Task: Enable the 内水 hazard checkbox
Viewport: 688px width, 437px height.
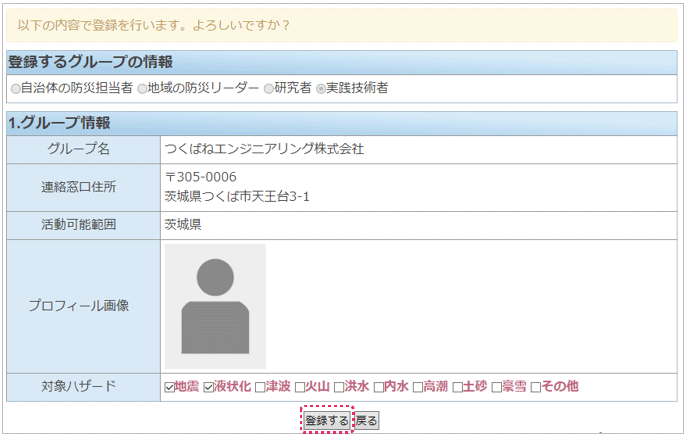Action: point(379,387)
